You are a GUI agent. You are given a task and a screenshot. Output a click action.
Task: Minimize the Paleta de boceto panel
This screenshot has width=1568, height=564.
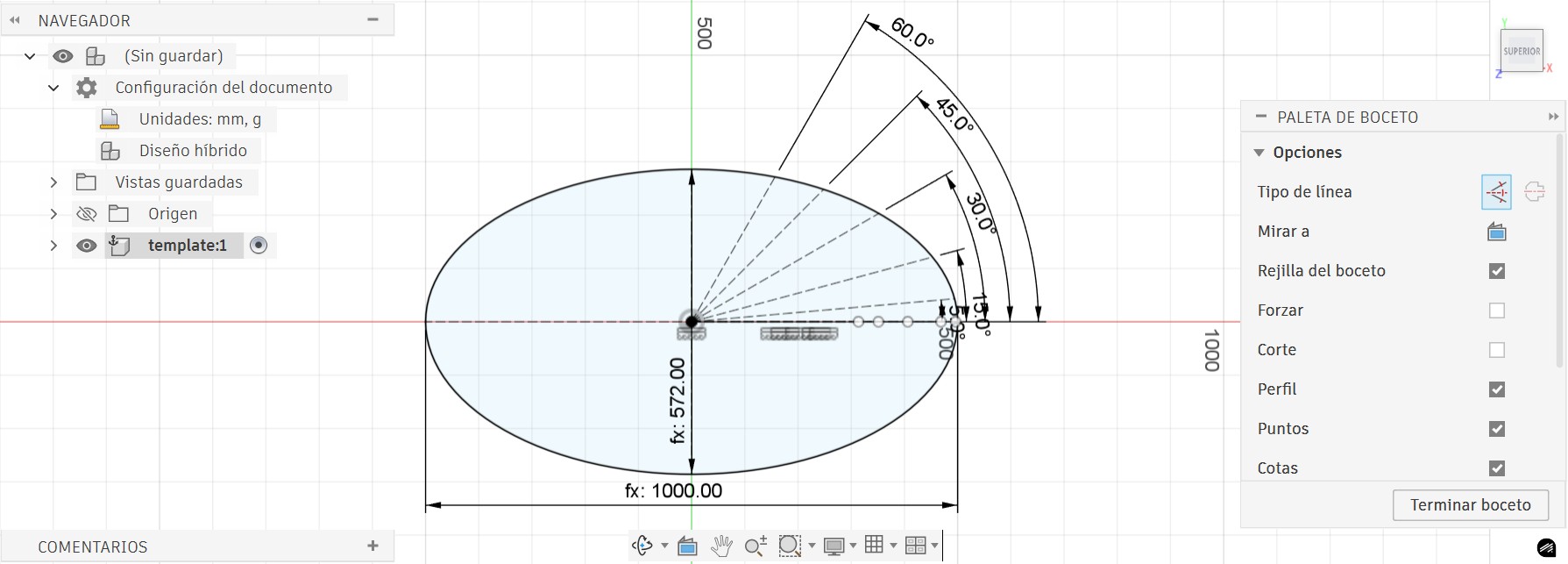pos(1261,117)
